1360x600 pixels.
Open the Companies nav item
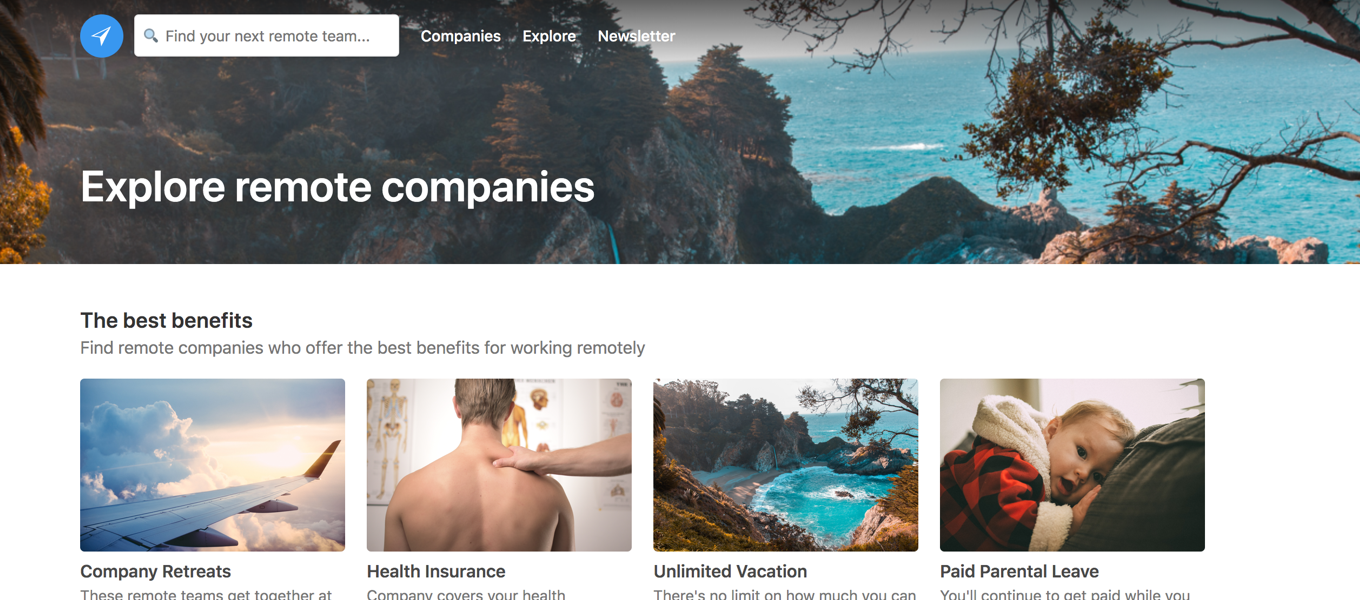pos(460,36)
